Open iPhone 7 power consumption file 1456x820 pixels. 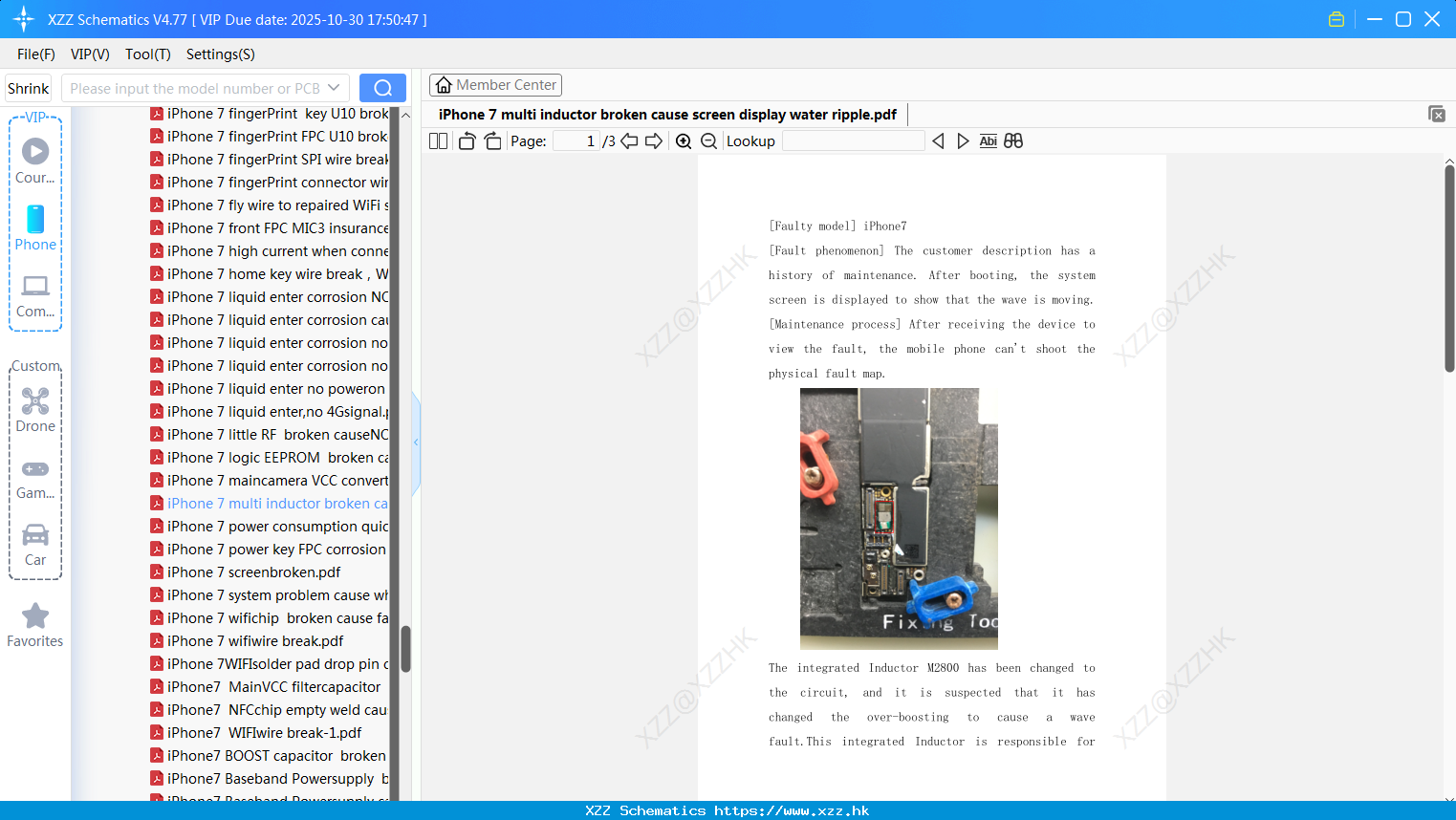(270, 527)
